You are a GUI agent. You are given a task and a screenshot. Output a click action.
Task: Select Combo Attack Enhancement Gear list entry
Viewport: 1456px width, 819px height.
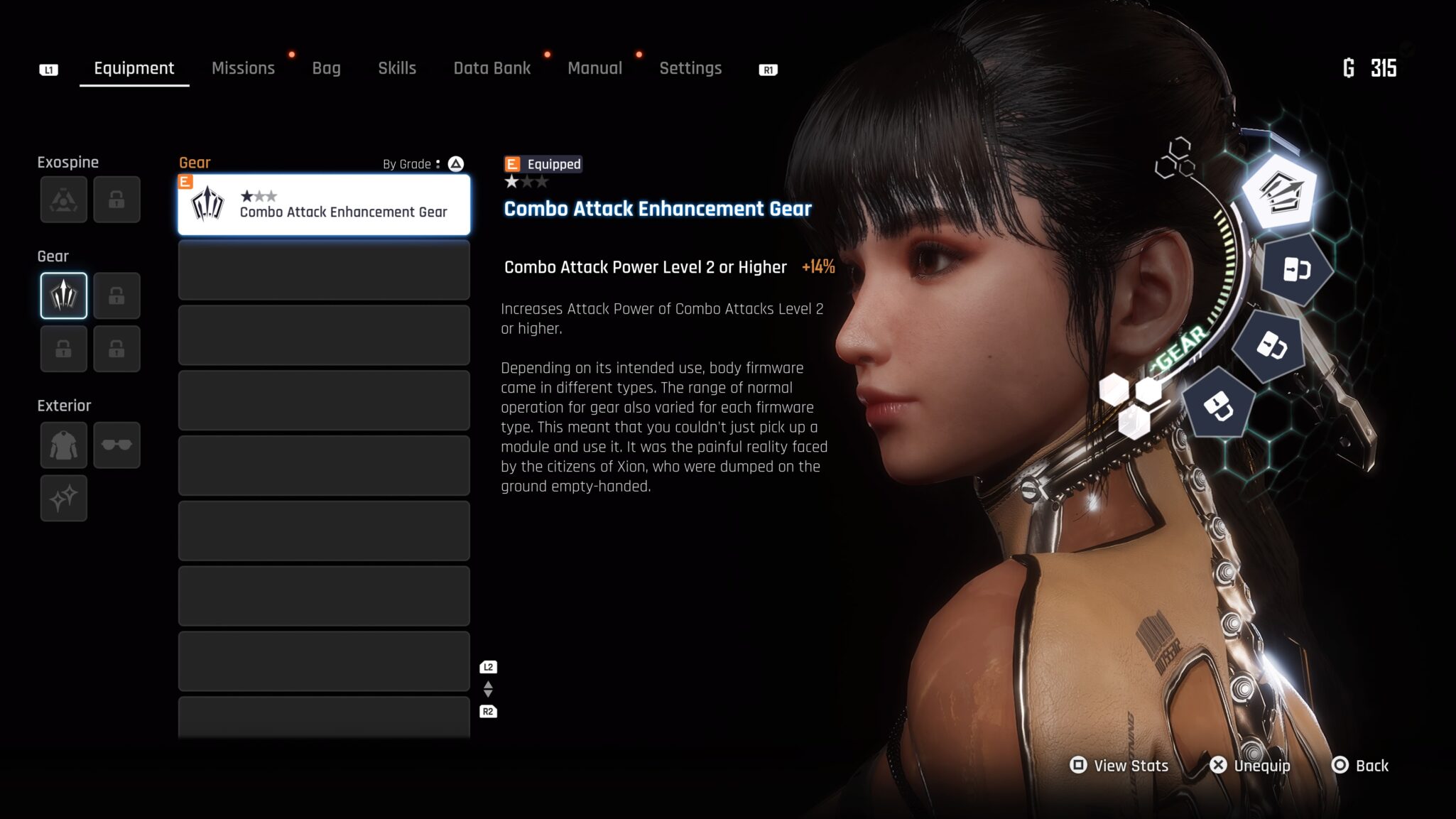point(324,205)
